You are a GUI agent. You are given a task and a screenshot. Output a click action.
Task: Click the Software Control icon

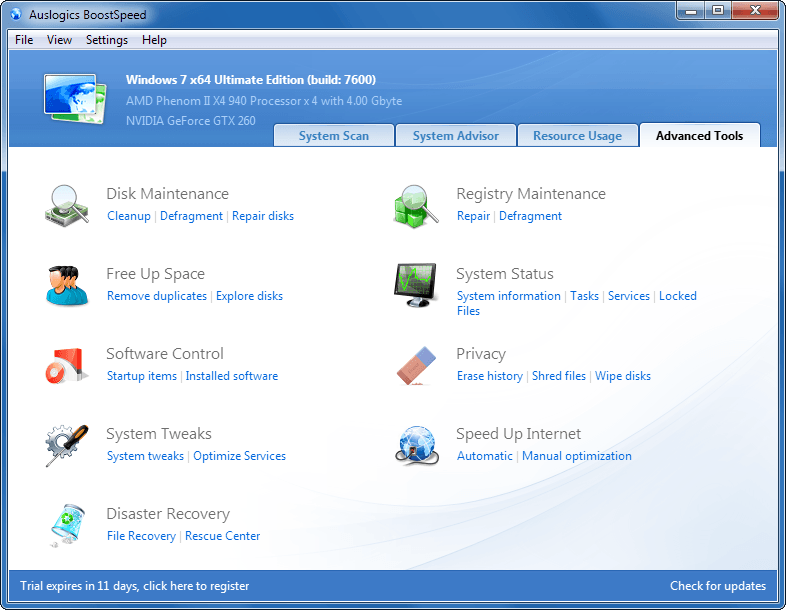(68, 365)
